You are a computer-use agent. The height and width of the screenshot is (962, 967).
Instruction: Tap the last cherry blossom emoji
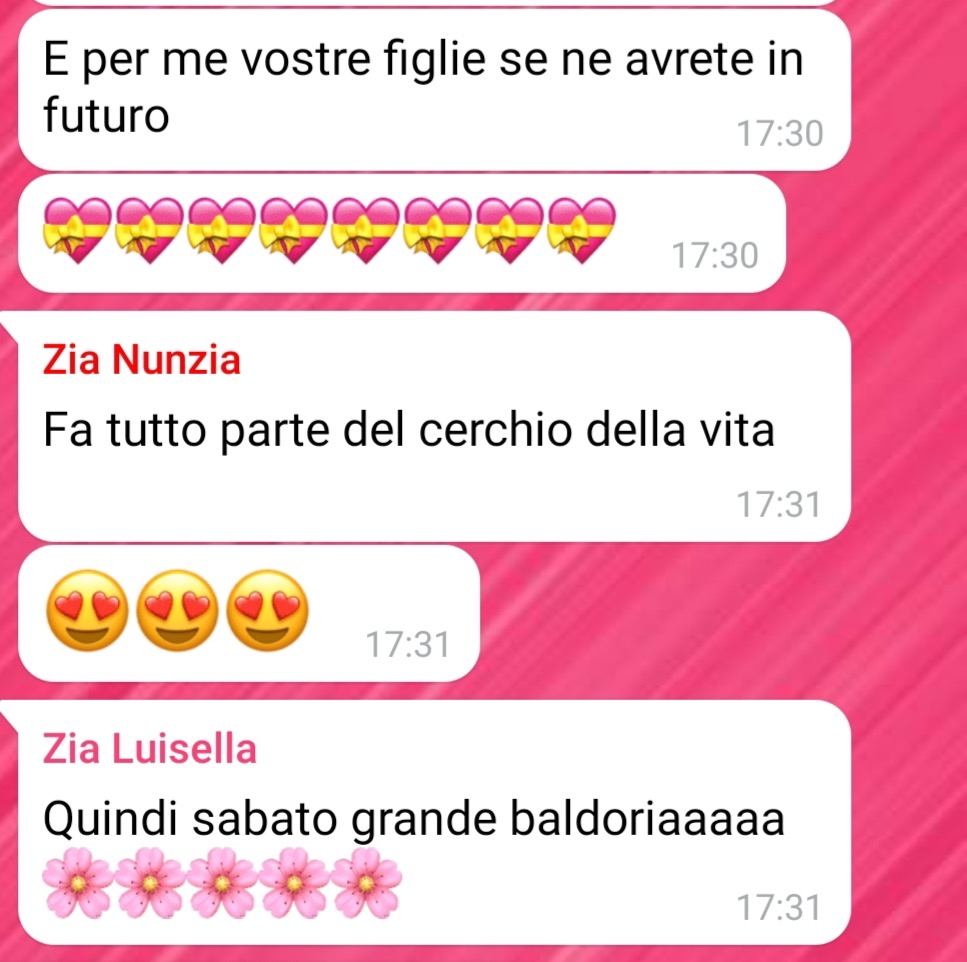[x=366, y=883]
